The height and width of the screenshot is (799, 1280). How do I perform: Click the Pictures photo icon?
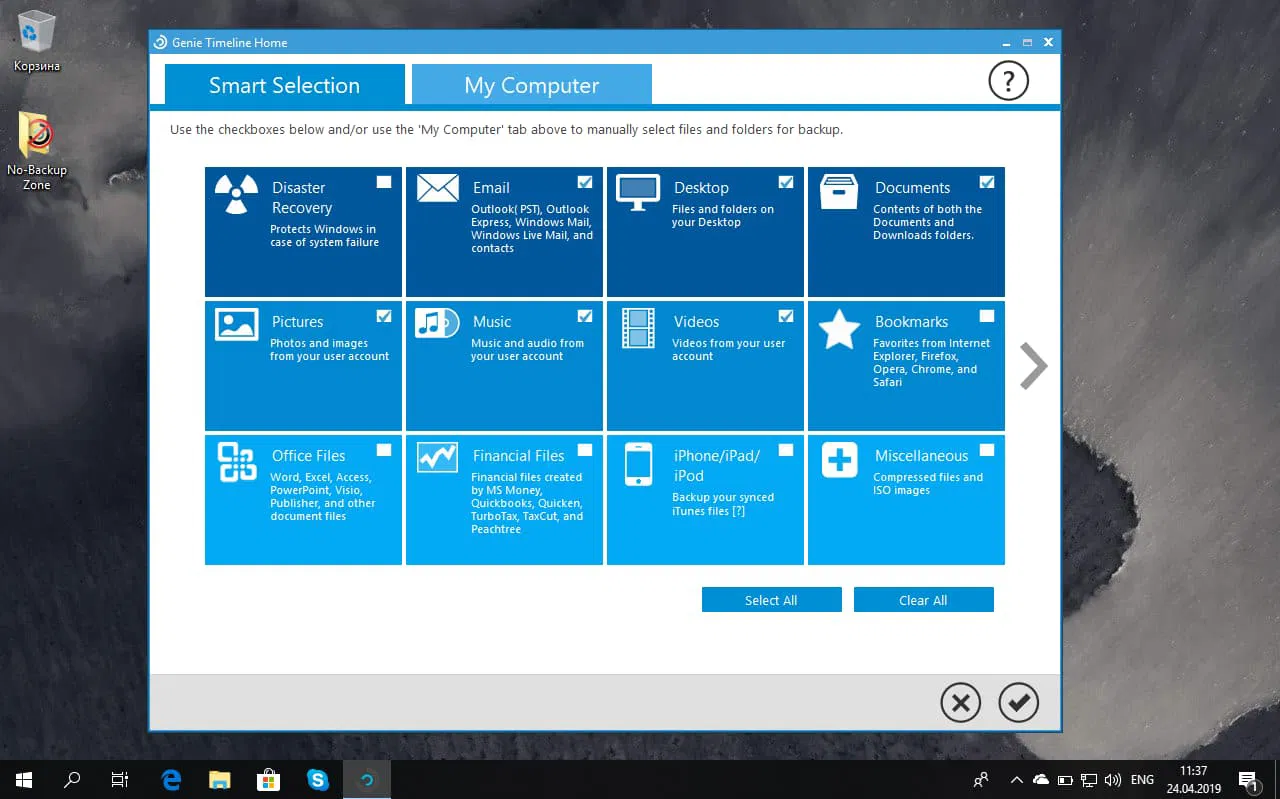(x=237, y=324)
